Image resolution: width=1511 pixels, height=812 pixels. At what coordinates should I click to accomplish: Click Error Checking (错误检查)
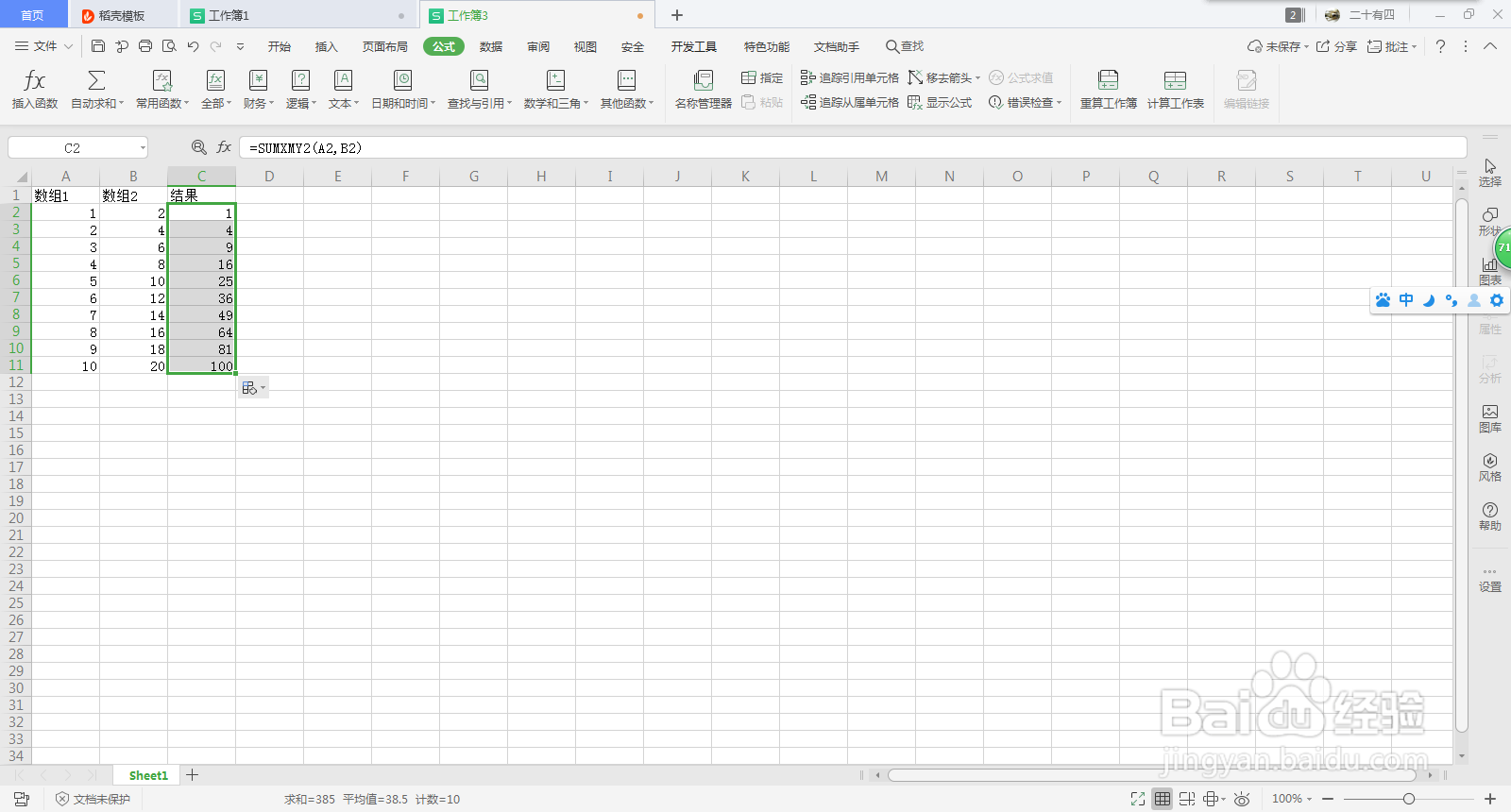(1025, 102)
